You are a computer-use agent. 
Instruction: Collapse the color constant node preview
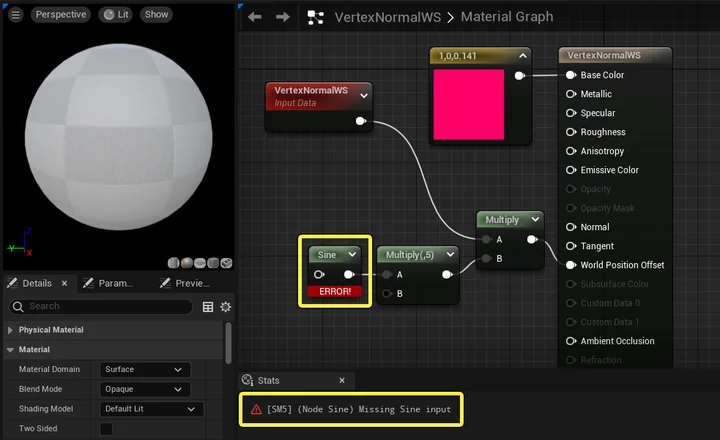[523, 56]
